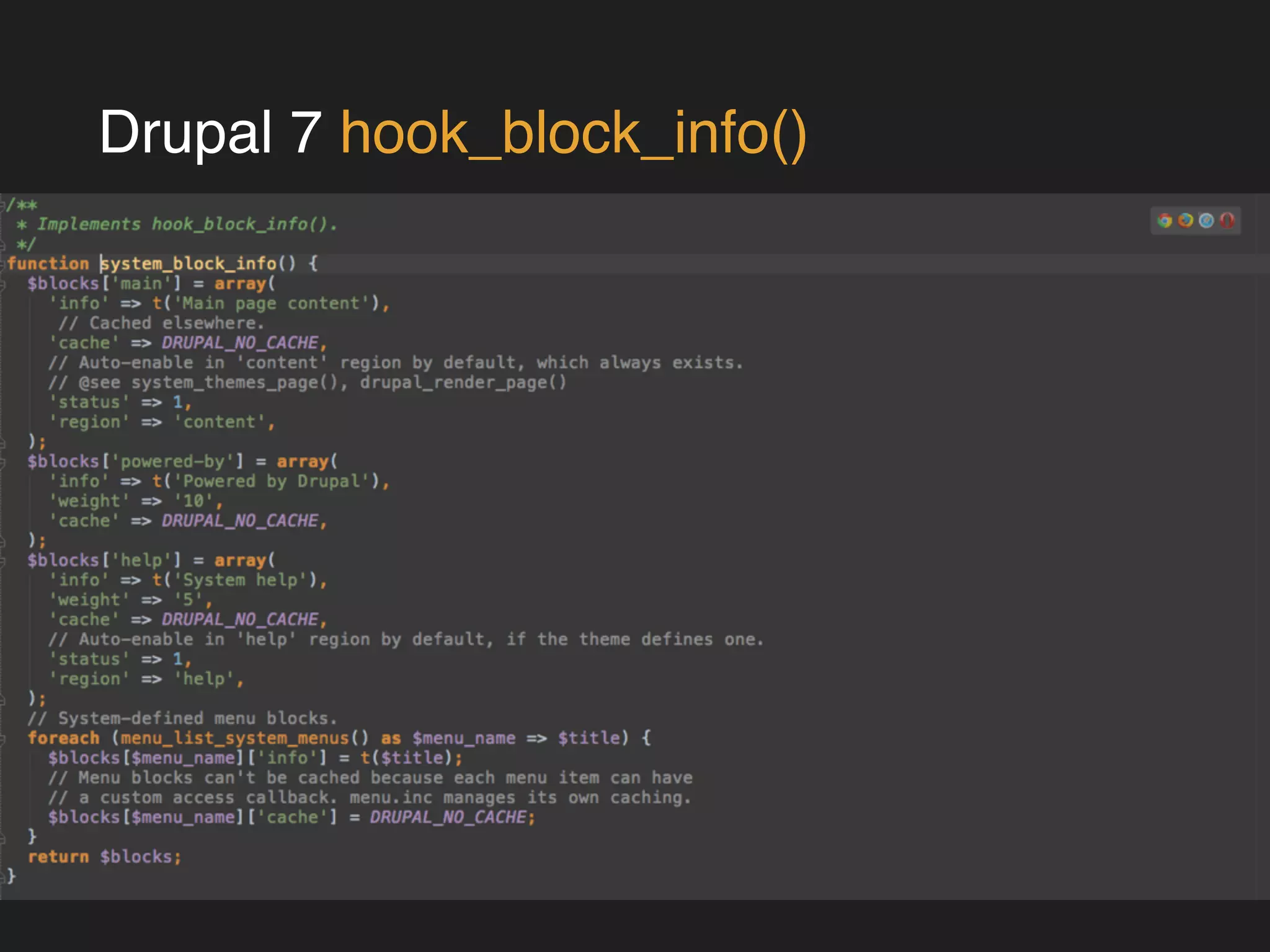Click 't($title);' call
This screenshot has width=1270, height=952.
tap(411, 759)
